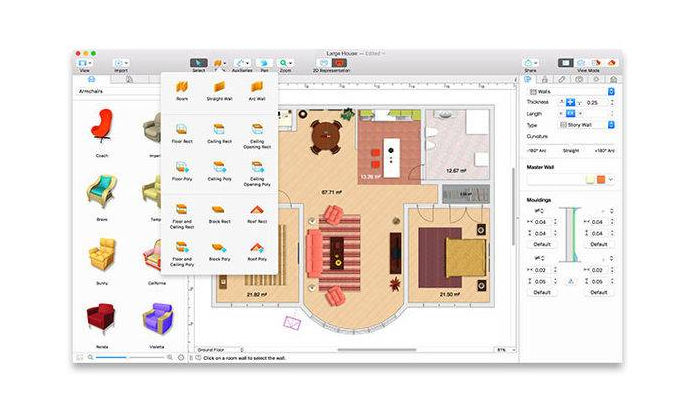Screen dimensions: 684x411
Task: Switch to split 2D/3D view mode
Action: (596, 63)
